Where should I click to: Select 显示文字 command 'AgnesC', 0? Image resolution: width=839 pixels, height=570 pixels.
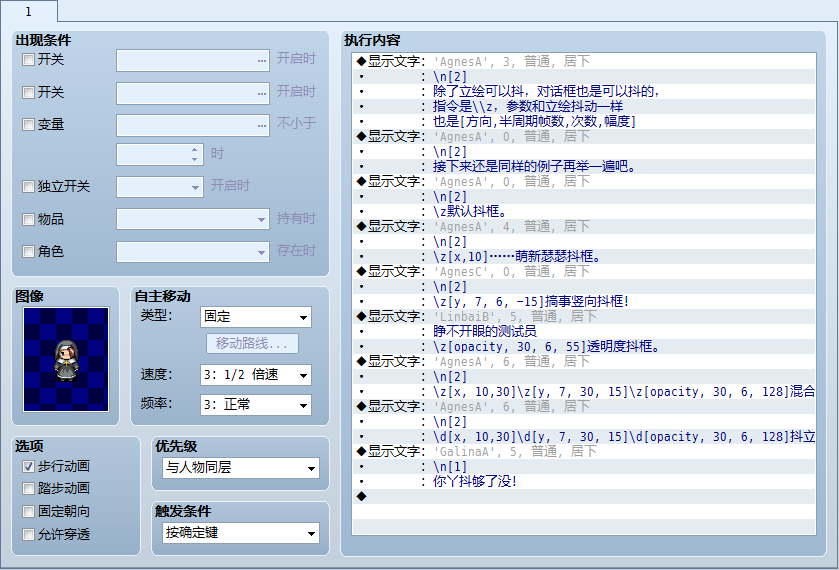pos(584,271)
